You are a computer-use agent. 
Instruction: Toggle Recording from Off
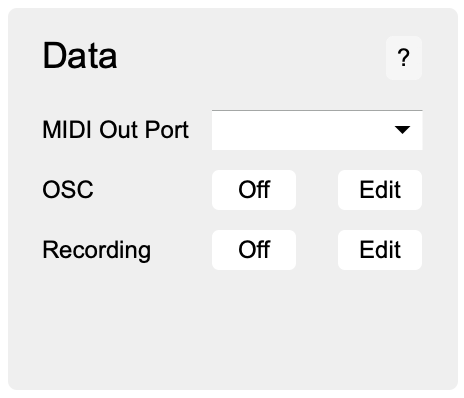[254, 250]
